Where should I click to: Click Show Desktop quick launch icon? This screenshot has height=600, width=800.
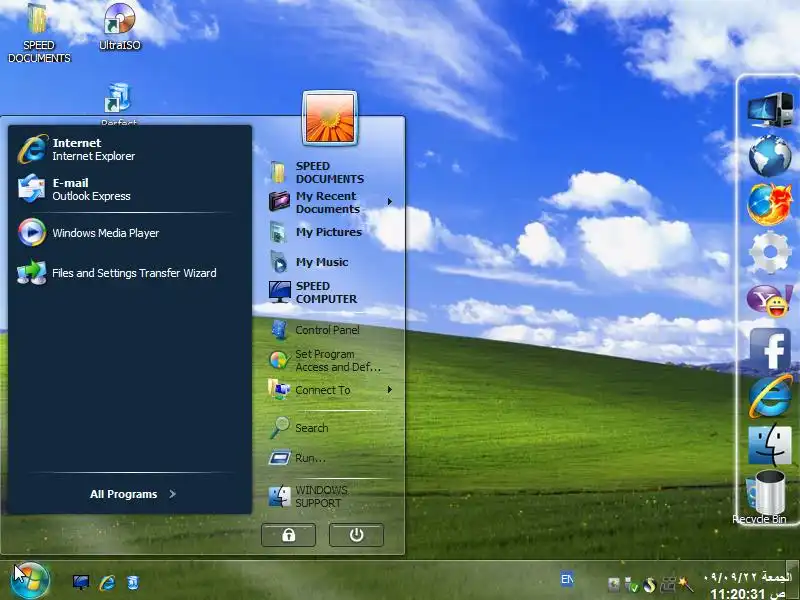pyautogui.click(x=81, y=582)
